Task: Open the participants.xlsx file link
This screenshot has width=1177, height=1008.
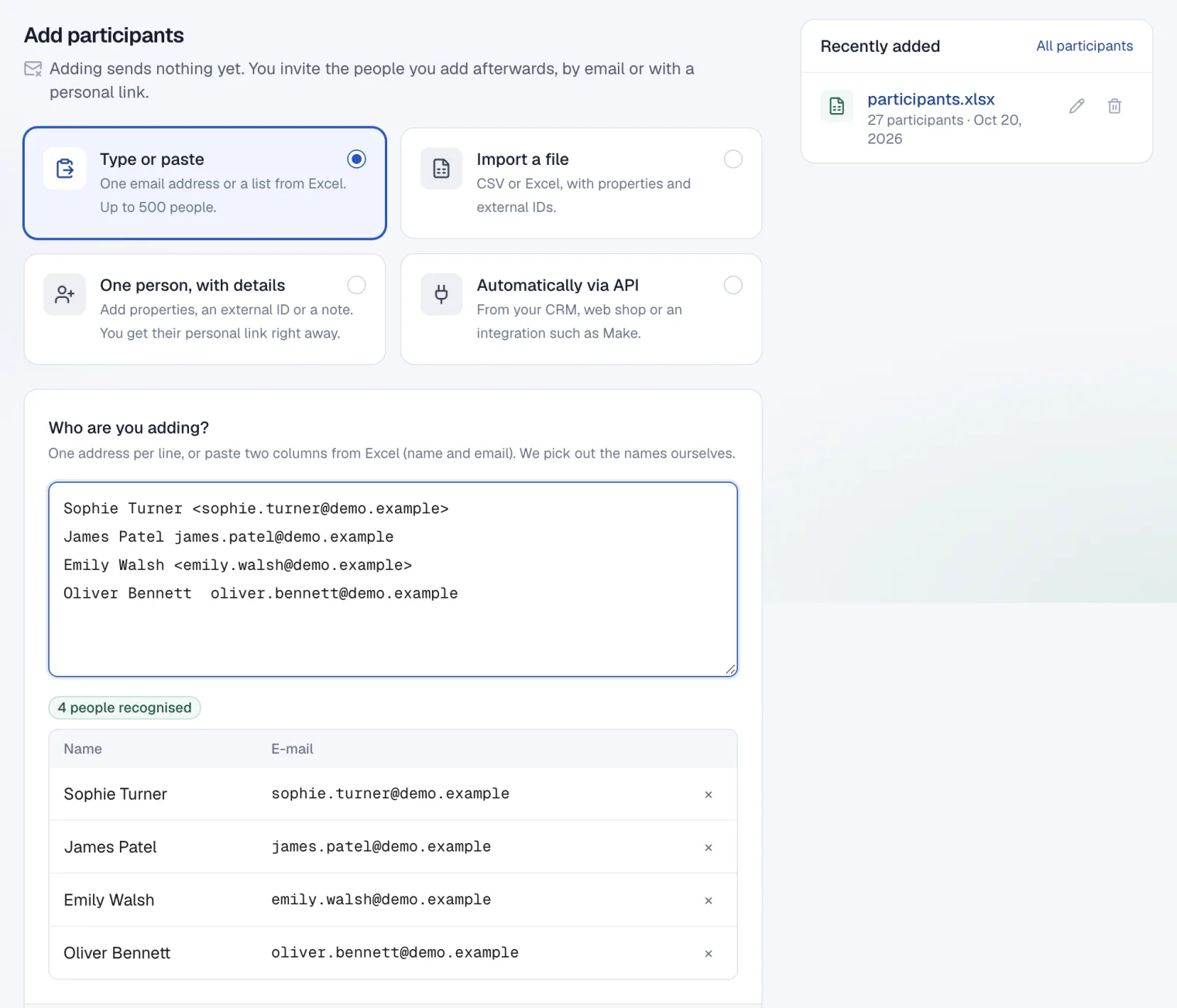Action: (x=931, y=99)
